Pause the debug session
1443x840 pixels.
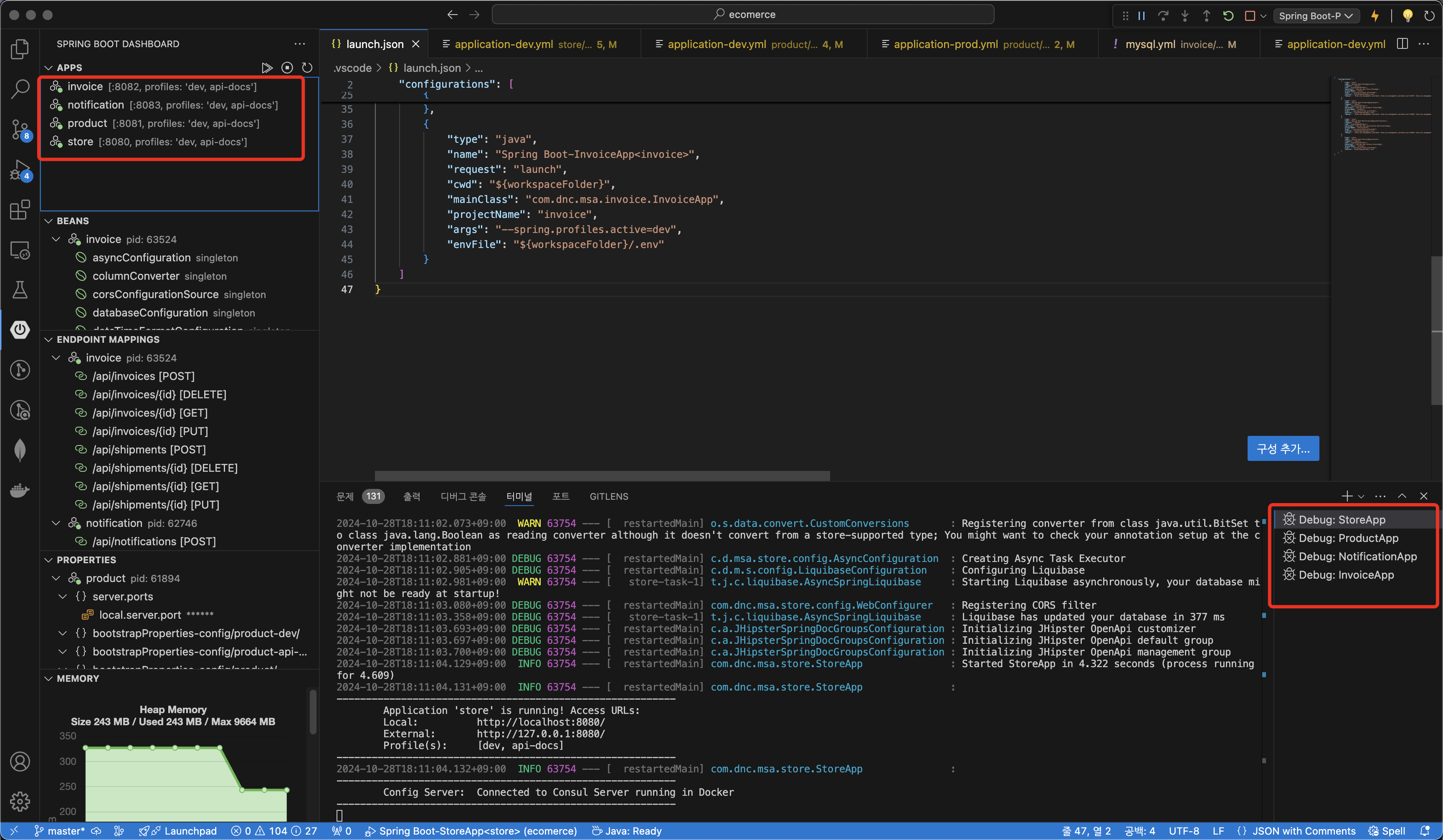pos(1141,15)
